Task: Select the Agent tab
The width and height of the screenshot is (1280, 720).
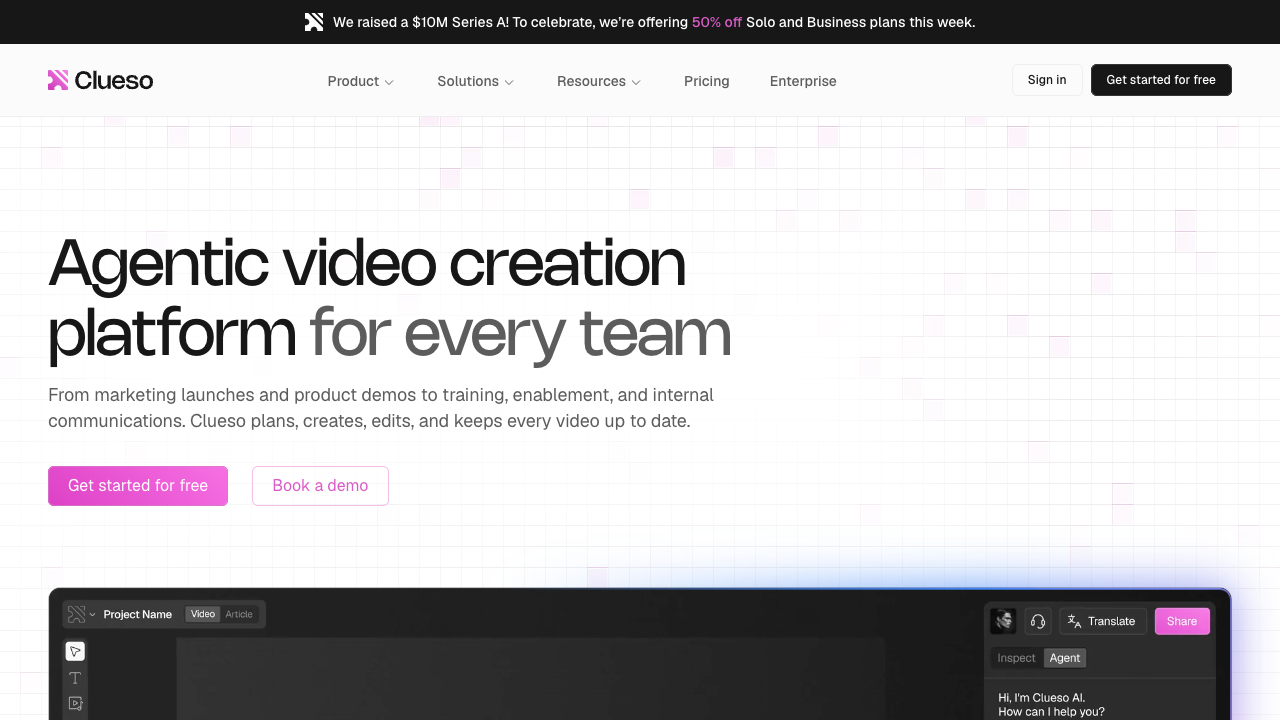Action: [1065, 658]
